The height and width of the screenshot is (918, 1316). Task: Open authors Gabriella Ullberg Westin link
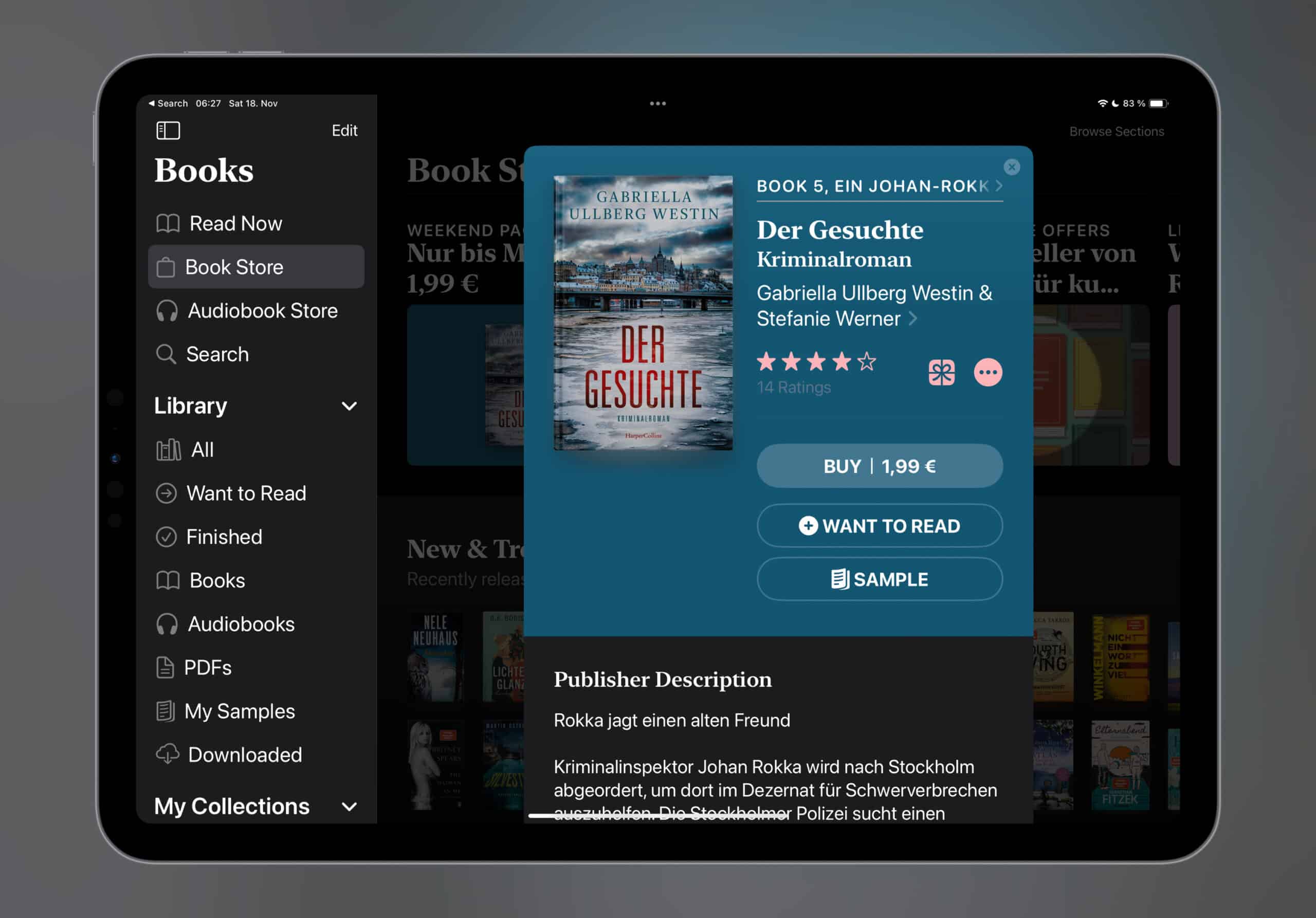click(x=874, y=305)
